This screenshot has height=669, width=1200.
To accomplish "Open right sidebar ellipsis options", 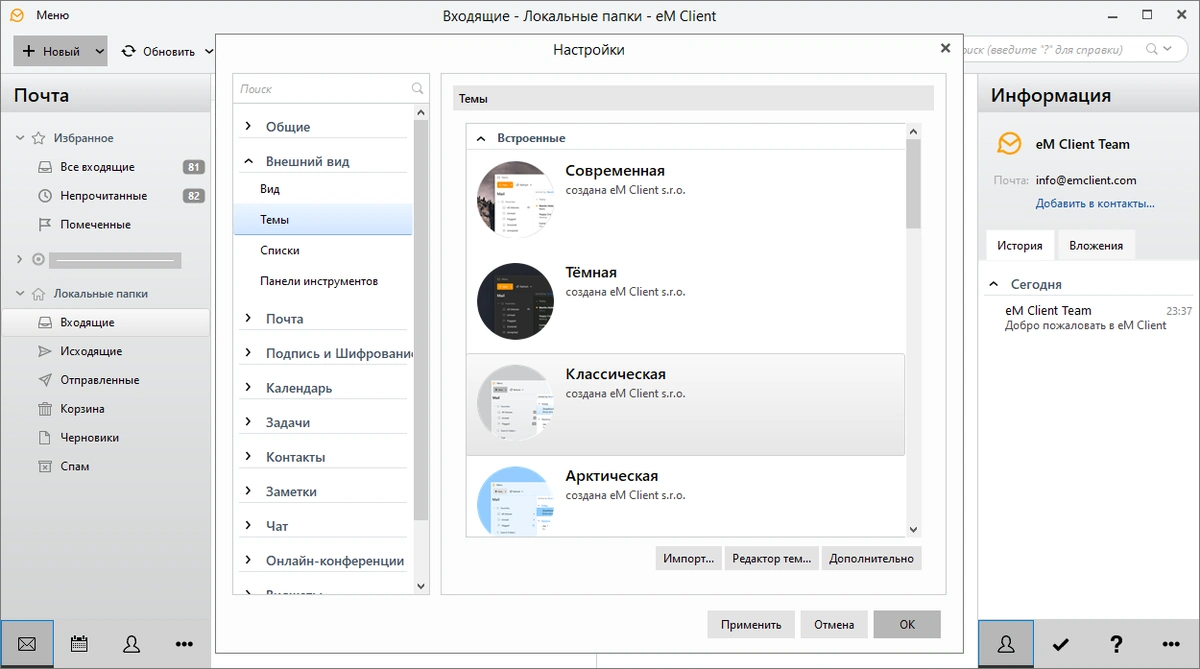I will (1172, 645).
